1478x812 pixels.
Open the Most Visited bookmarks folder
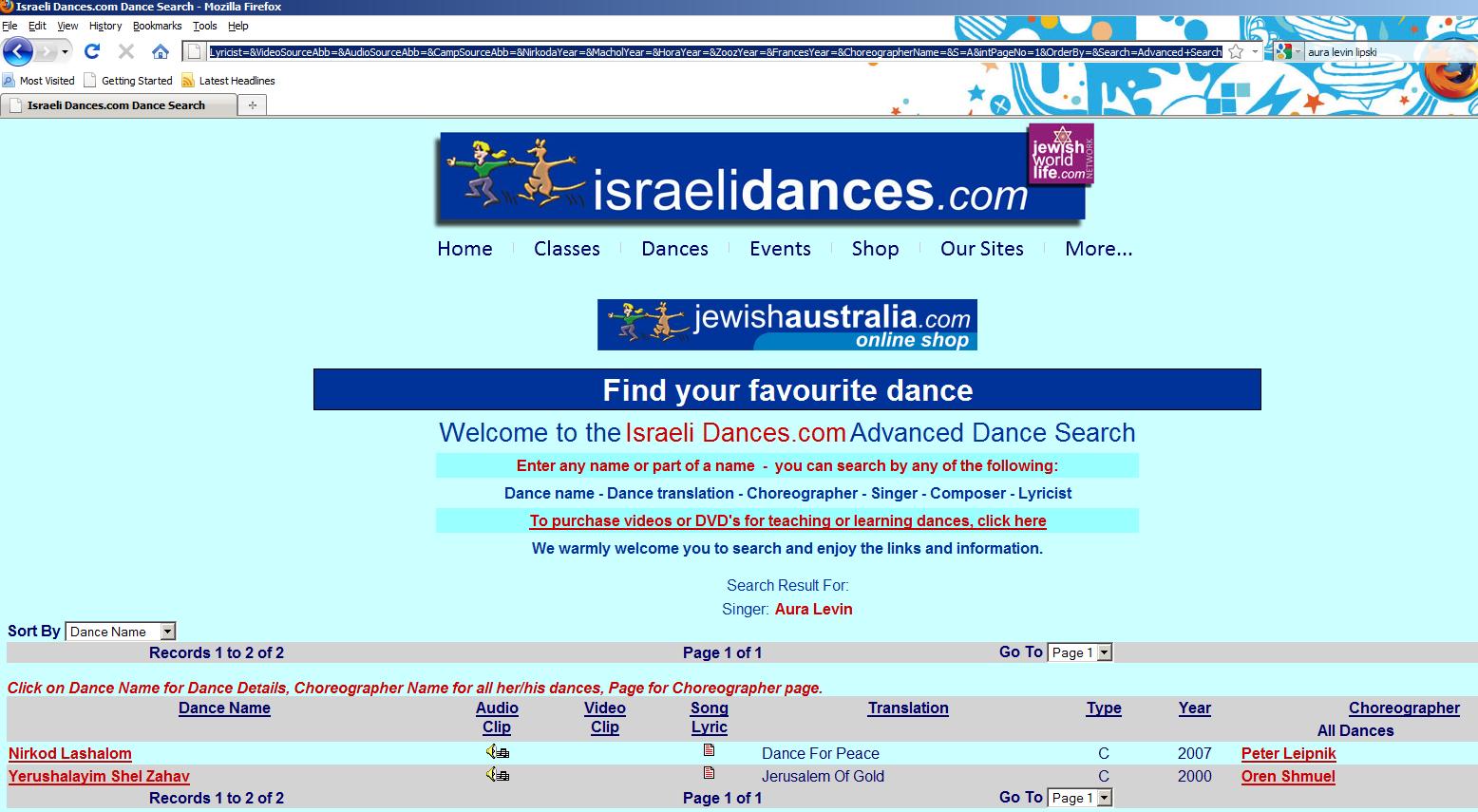tap(39, 81)
